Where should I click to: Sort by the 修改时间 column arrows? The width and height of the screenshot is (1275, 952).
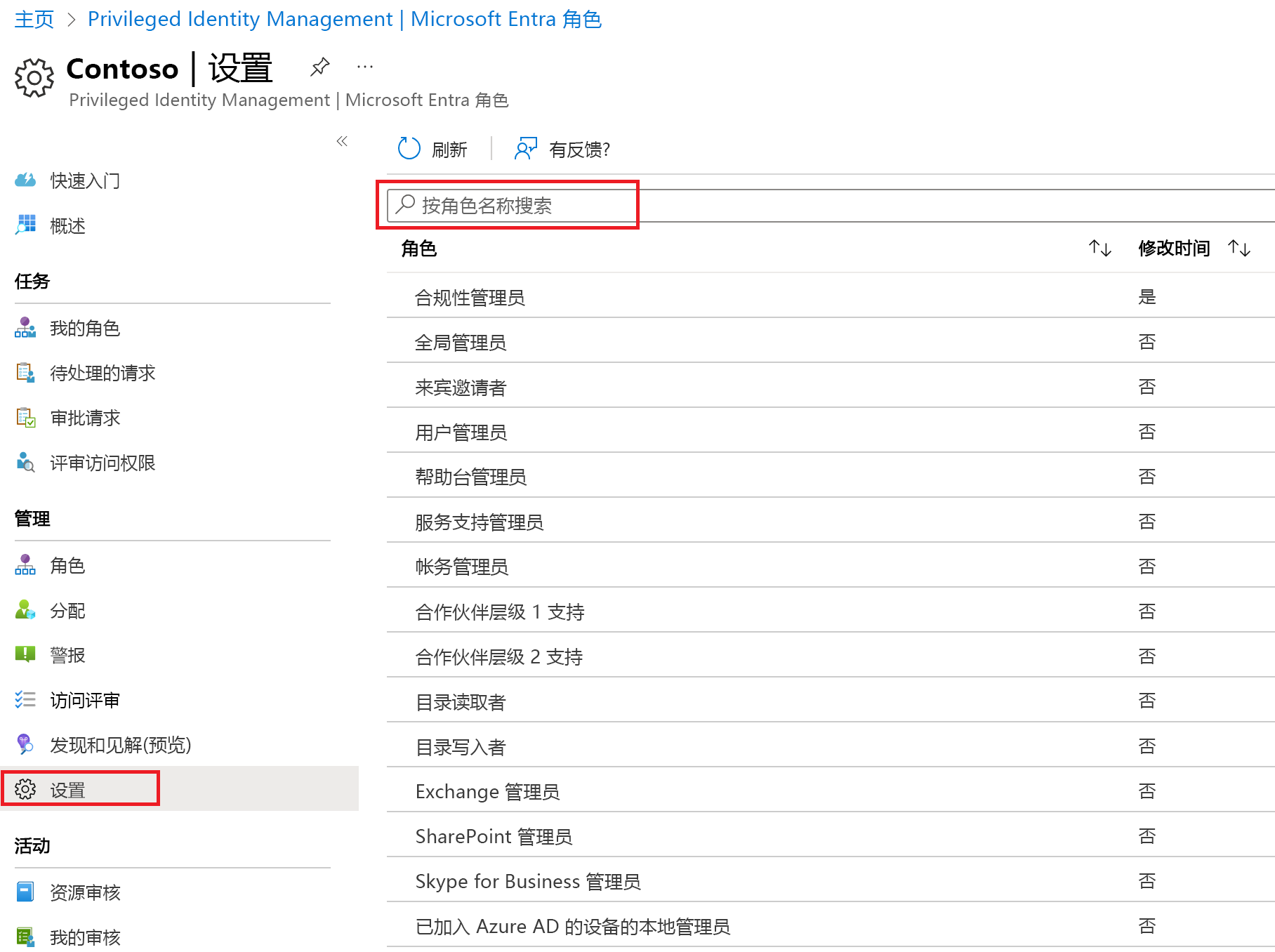[x=1239, y=248]
